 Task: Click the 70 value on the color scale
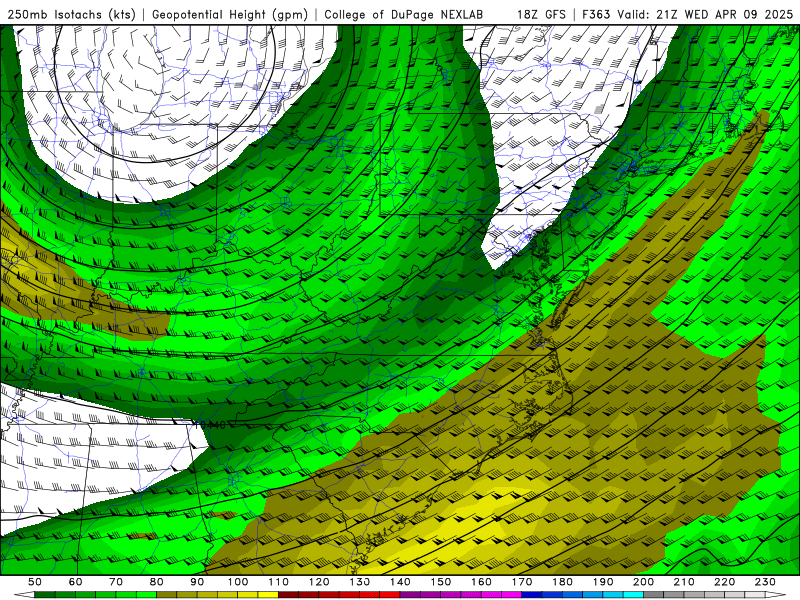point(116,582)
